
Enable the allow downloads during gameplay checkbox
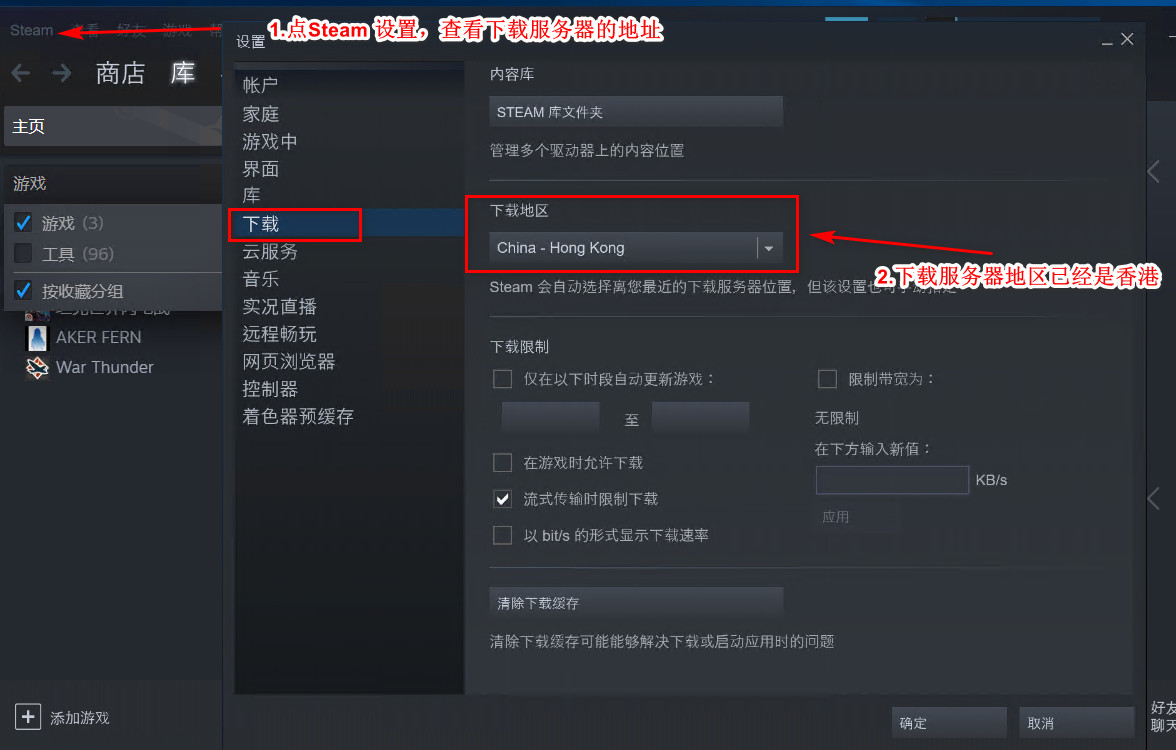tap(502, 463)
